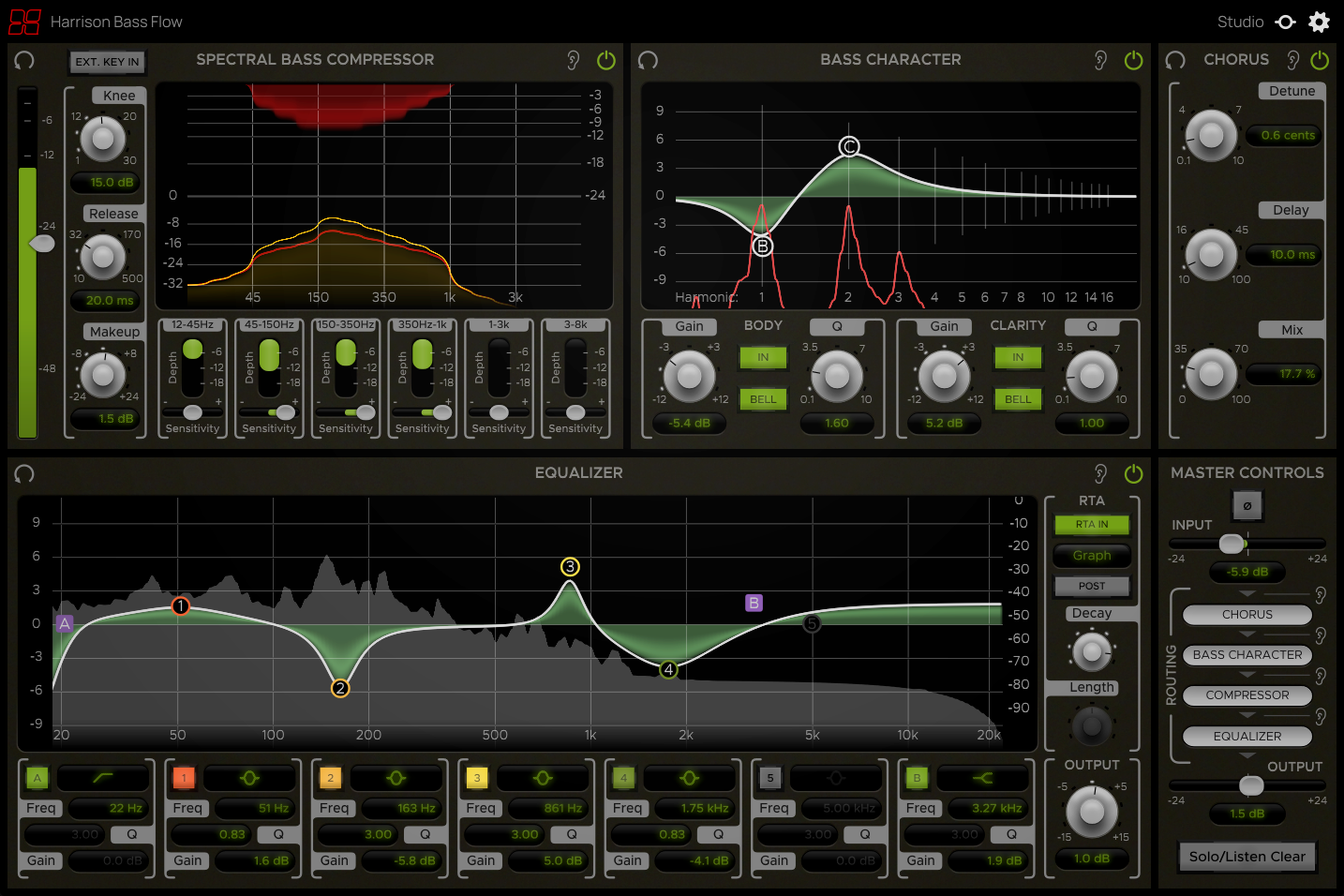This screenshot has width=1344, height=896.
Task: Click listen ear icon beside EQUALIZER routing
Action: pyautogui.click(x=1321, y=717)
